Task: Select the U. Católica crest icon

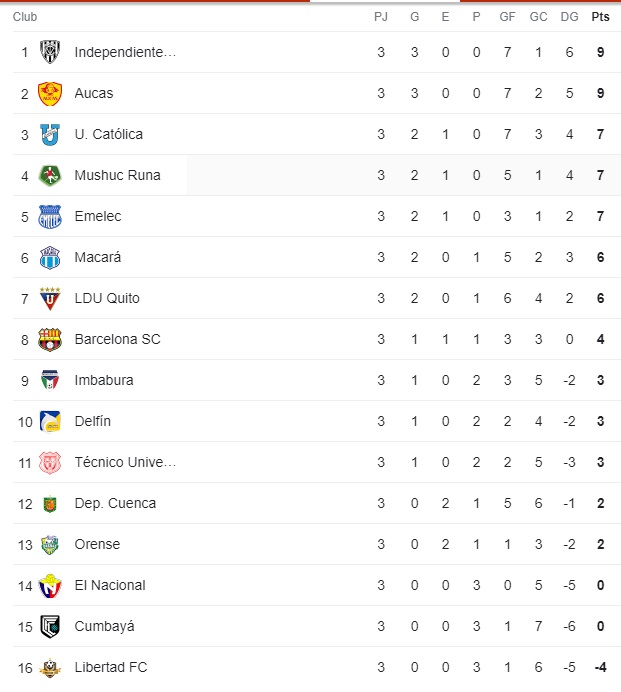Action: (x=50, y=134)
